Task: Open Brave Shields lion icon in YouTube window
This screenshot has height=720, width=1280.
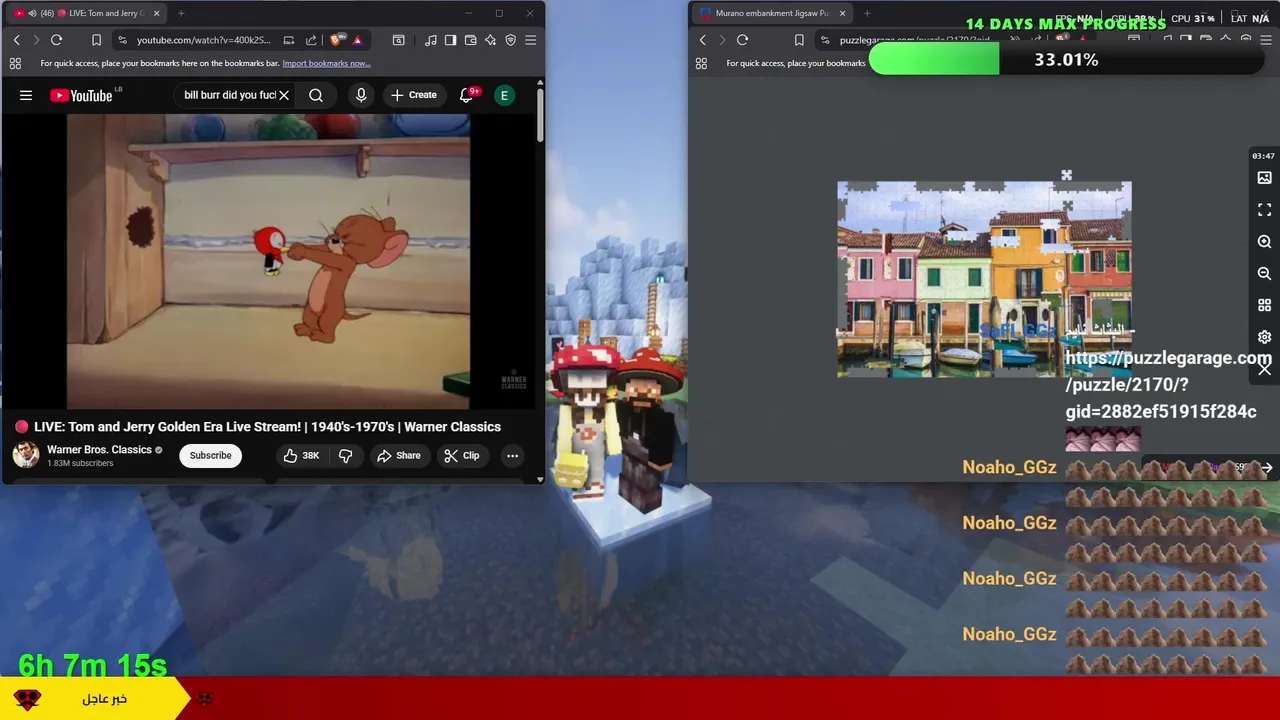Action: point(335,40)
